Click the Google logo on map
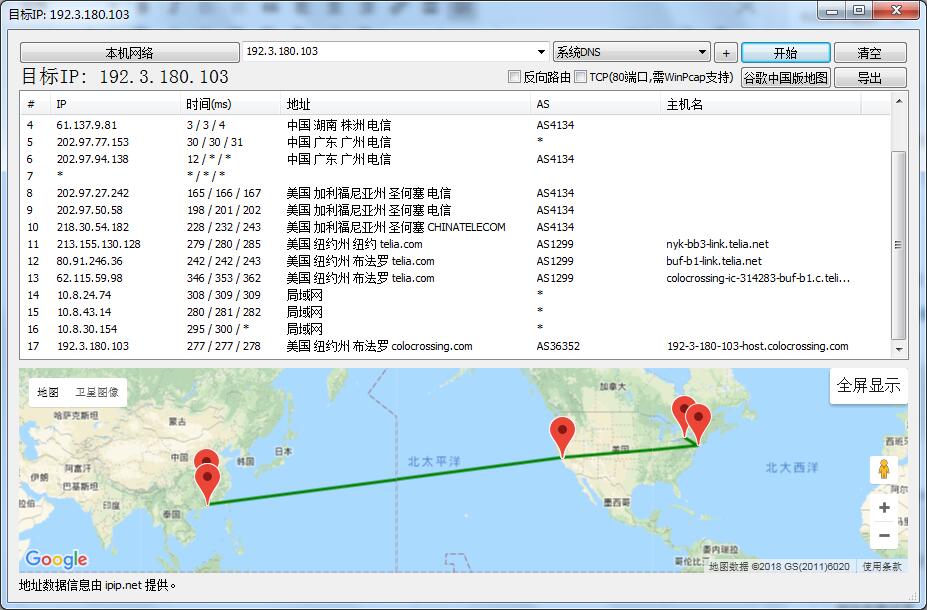This screenshot has width=927, height=610. coord(56,559)
